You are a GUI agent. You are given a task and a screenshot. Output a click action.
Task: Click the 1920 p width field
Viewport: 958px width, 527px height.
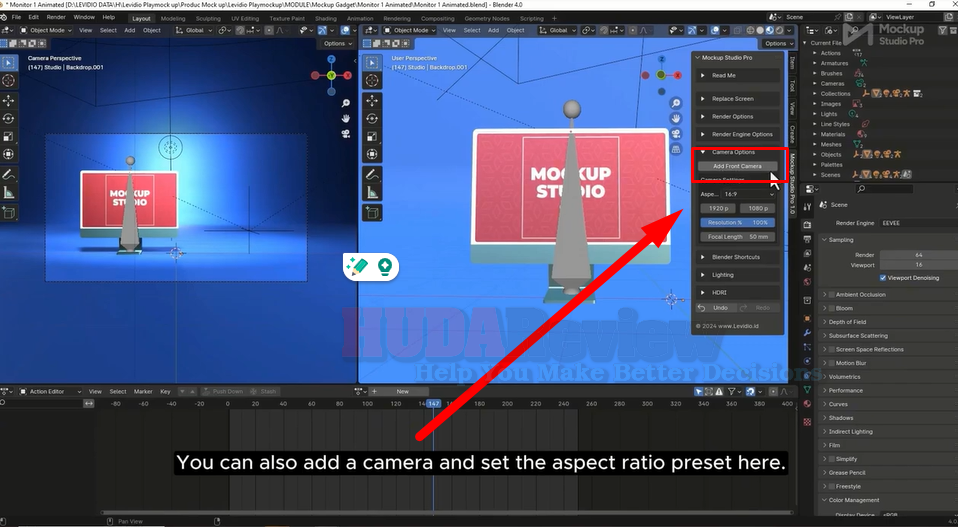click(x=718, y=208)
